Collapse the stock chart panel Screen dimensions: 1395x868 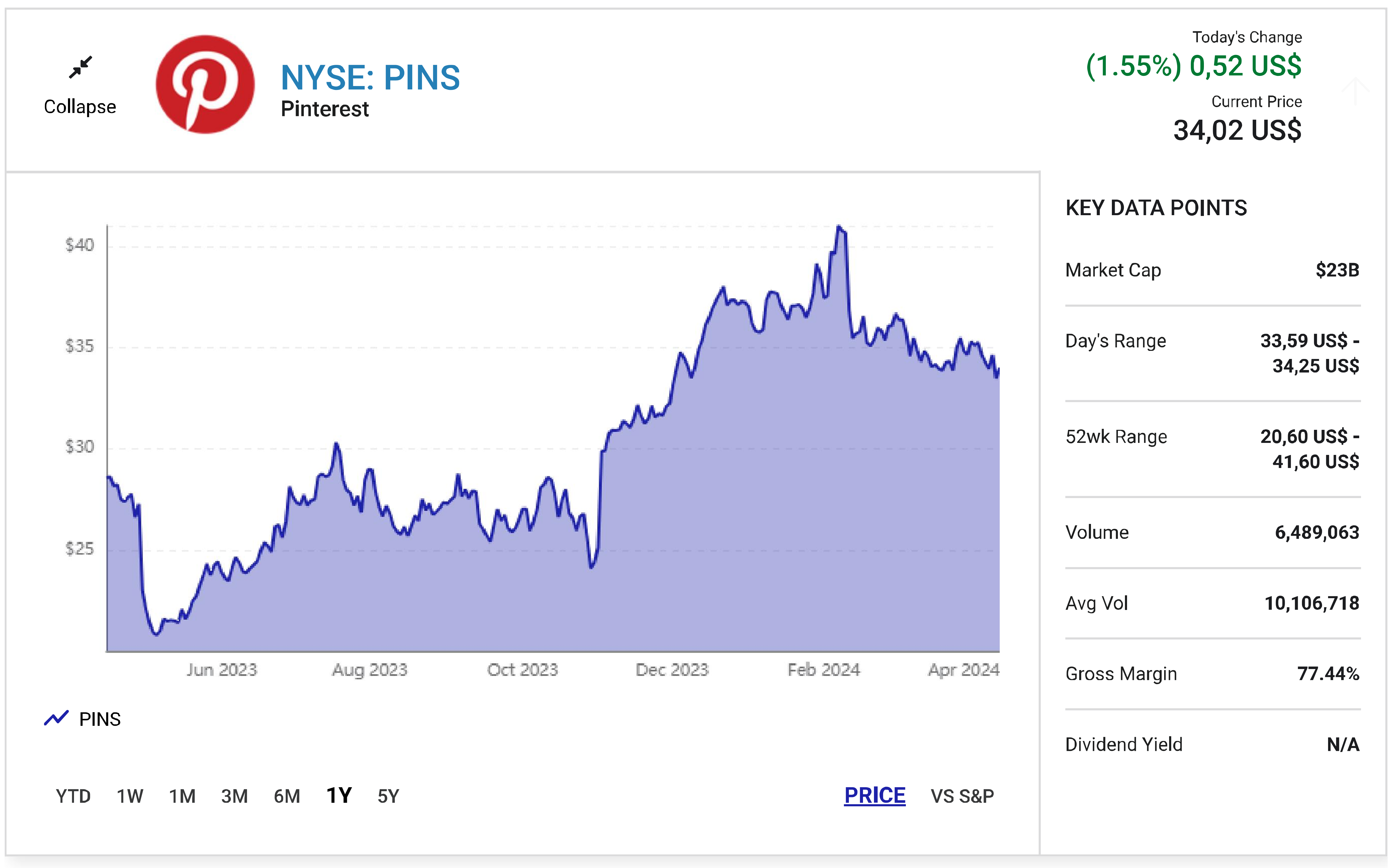[x=80, y=106]
